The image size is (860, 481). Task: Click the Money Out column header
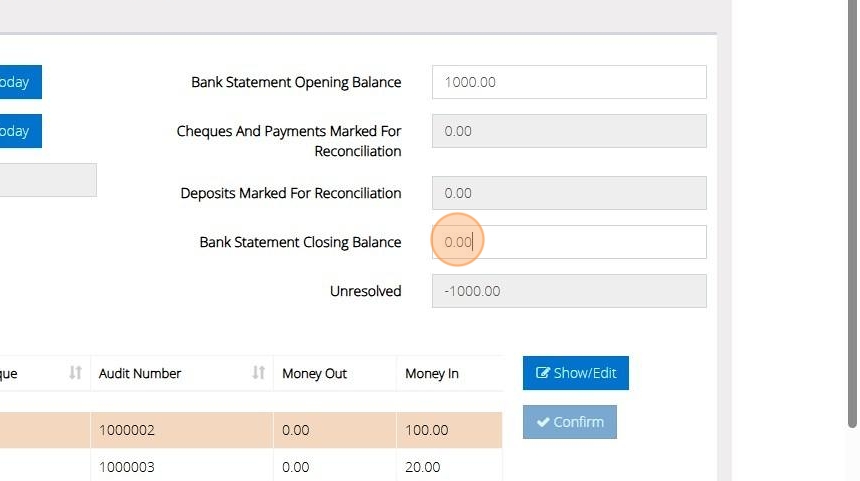tap(335, 374)
